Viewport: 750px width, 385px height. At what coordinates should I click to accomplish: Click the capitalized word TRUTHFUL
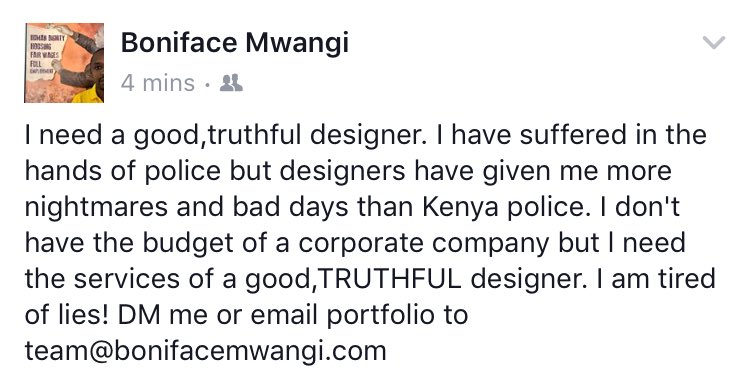tap(389, 279)
